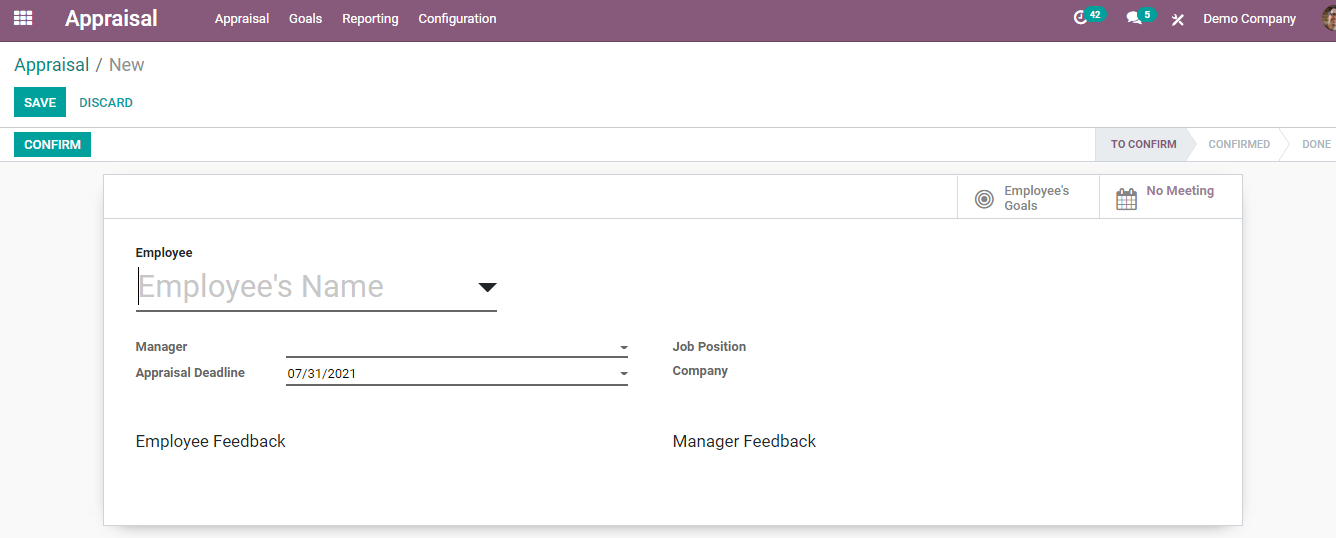Click the No Meeting calendar icon

click(x=1126, y=199)
